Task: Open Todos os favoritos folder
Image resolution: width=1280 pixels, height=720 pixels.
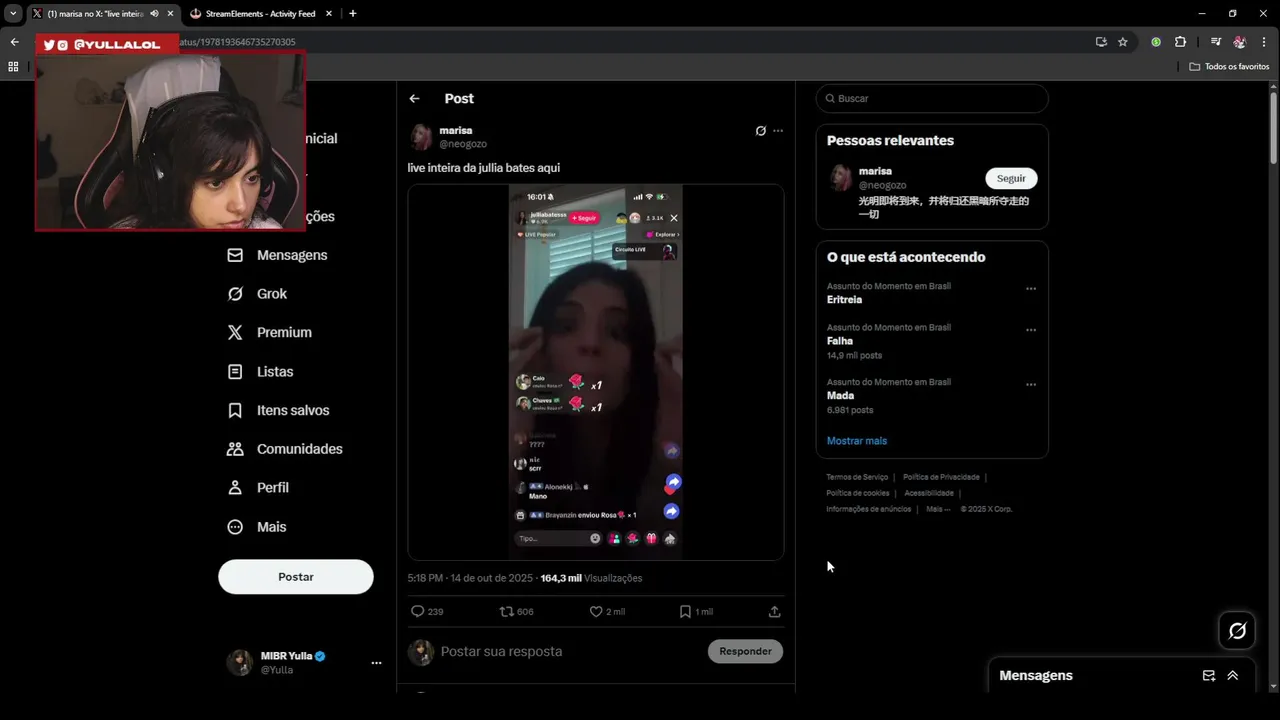Action: [1229, 66]
